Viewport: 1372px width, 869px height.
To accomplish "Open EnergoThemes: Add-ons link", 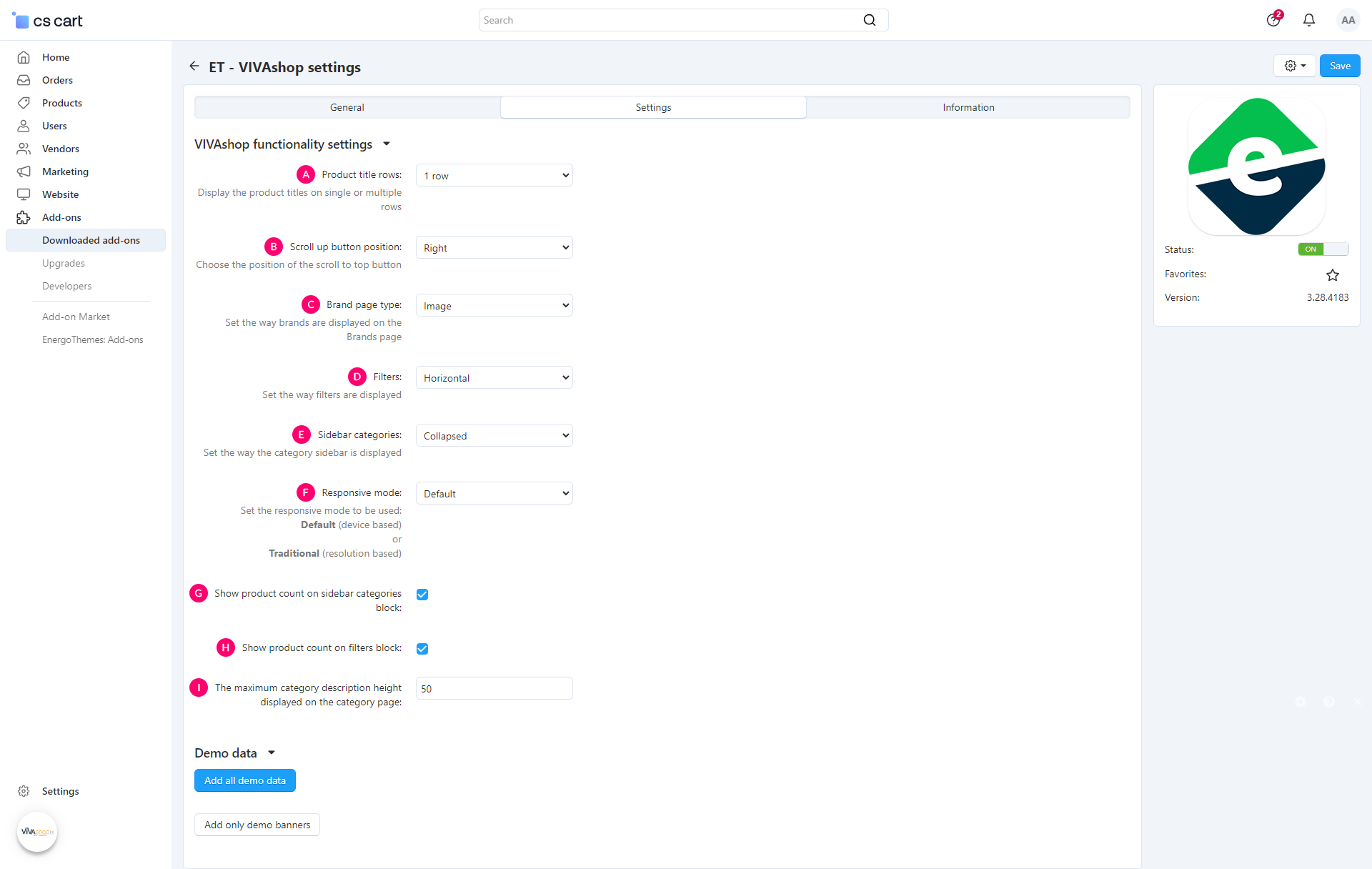I will 93,339.
